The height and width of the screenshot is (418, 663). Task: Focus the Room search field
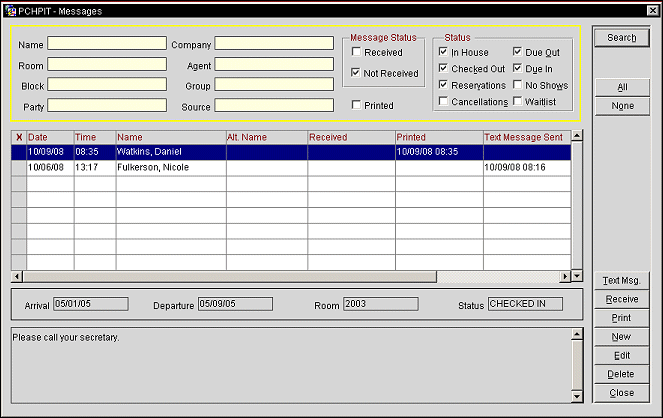(x=107, y=65)
